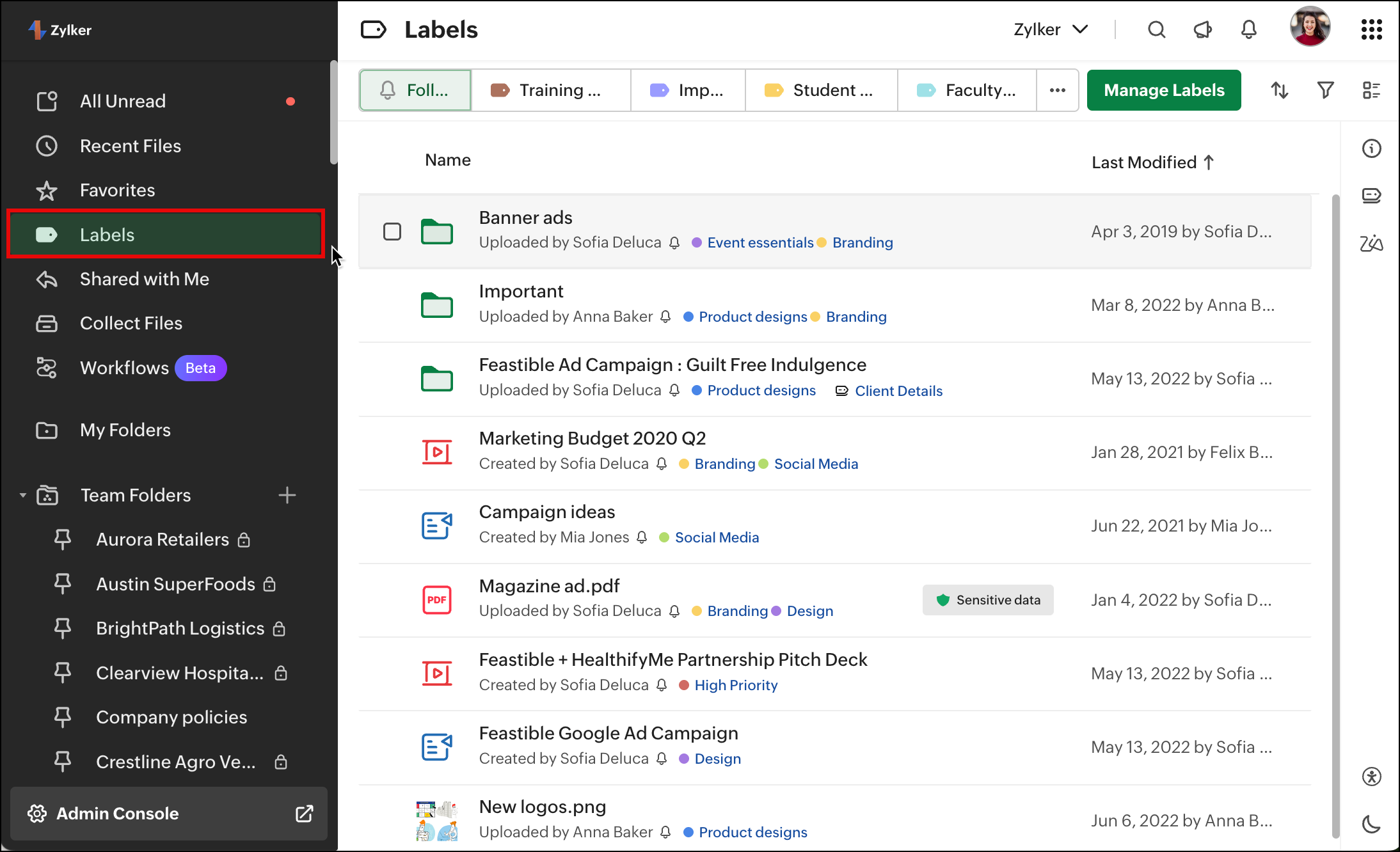Open the search magnifier icon
The height and width of the screenshot is (852, 1400).
click(x=1156, y=30)
